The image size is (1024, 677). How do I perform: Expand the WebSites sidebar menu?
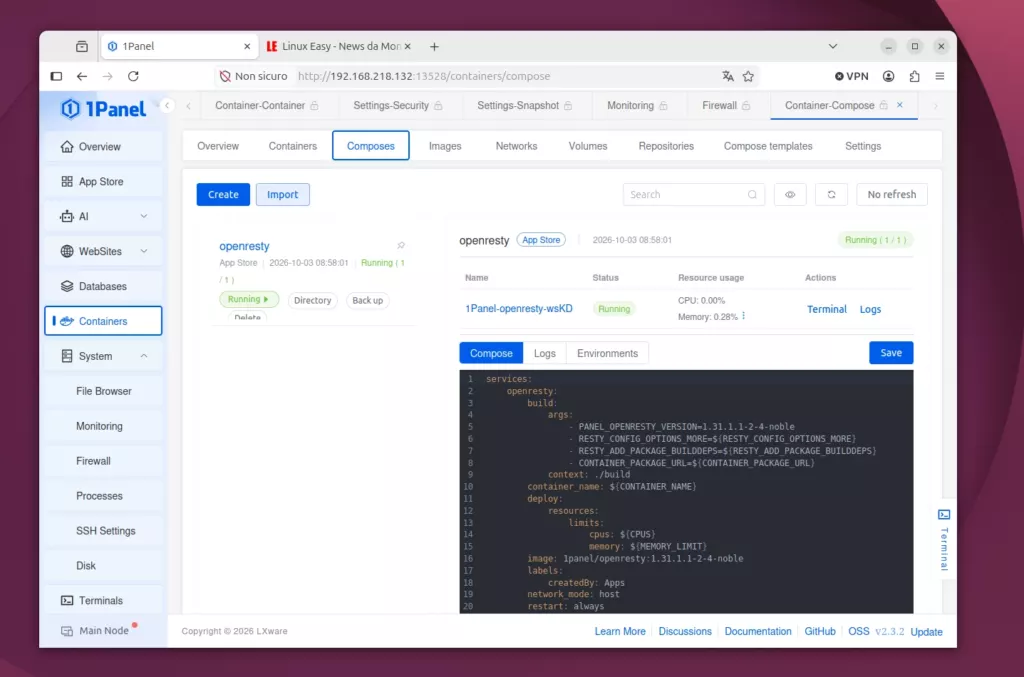click(104, 251)
